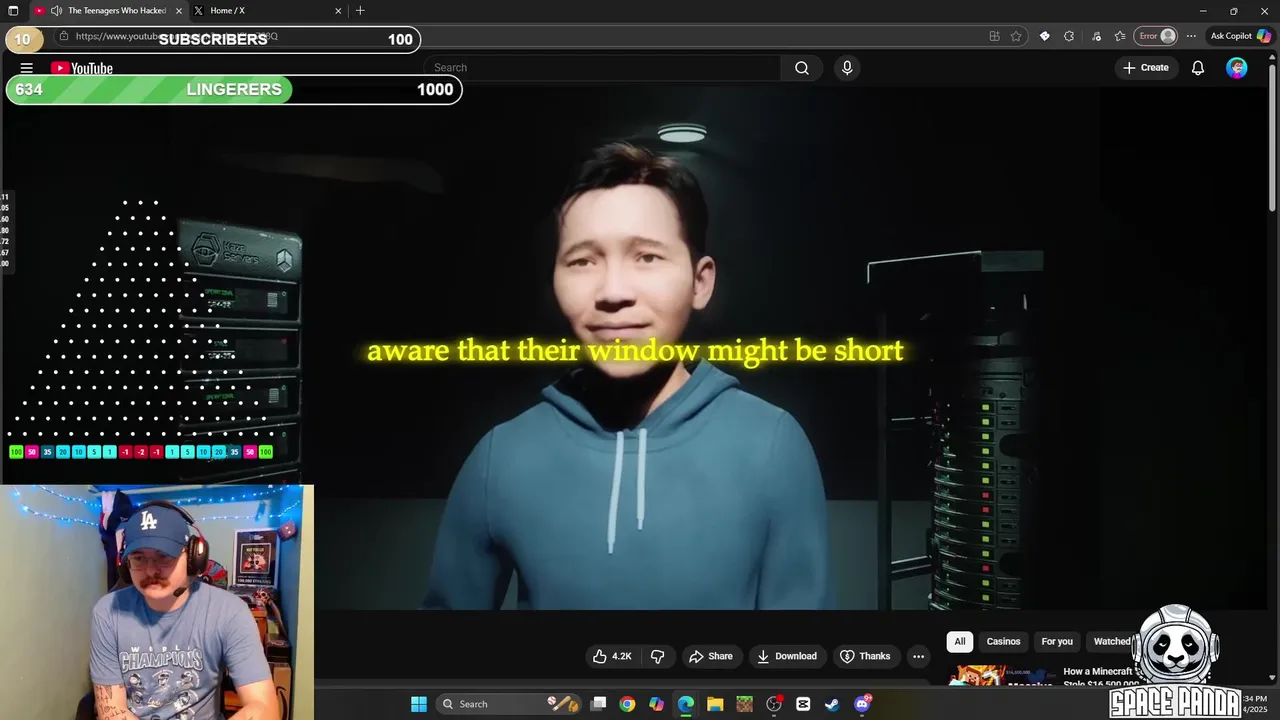Open YouTube notifications bell
Screen dimensions: 1280x720
(1197, 68)
